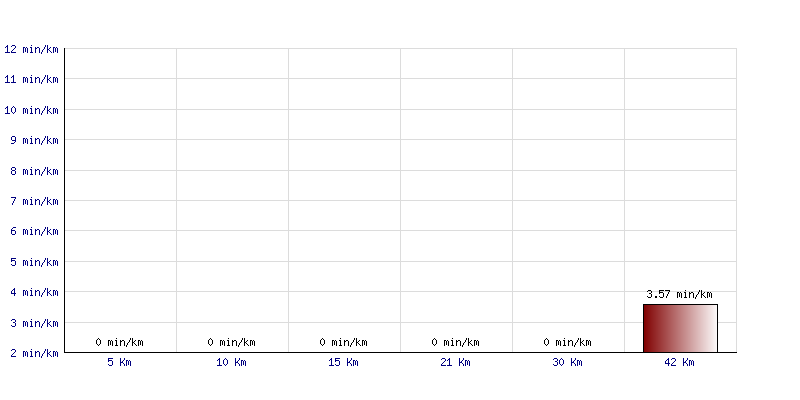Viewport: 800px width, 400px height.
Task: Select the 4 min/km axis label
Action: [x=34, y=292]
